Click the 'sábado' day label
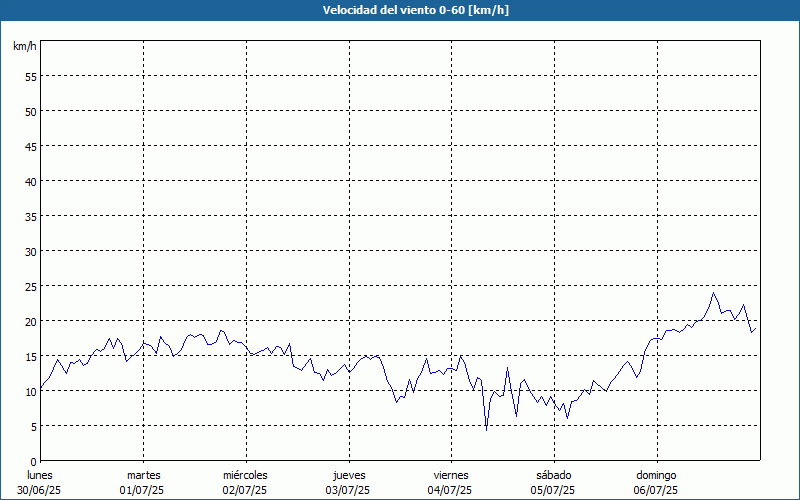 point(554,475)
